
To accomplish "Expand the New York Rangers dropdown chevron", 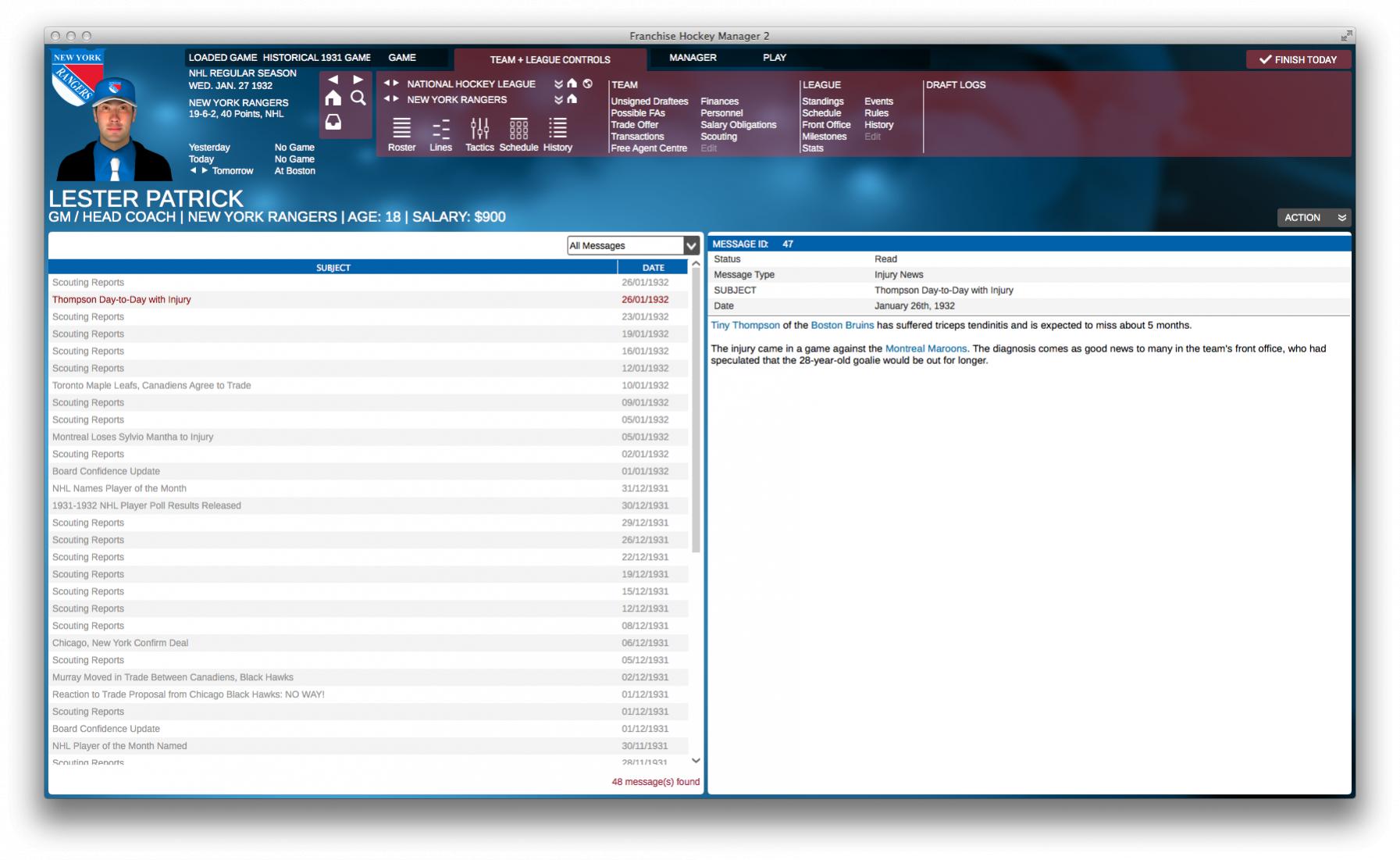I will click(x=558, y=100).
